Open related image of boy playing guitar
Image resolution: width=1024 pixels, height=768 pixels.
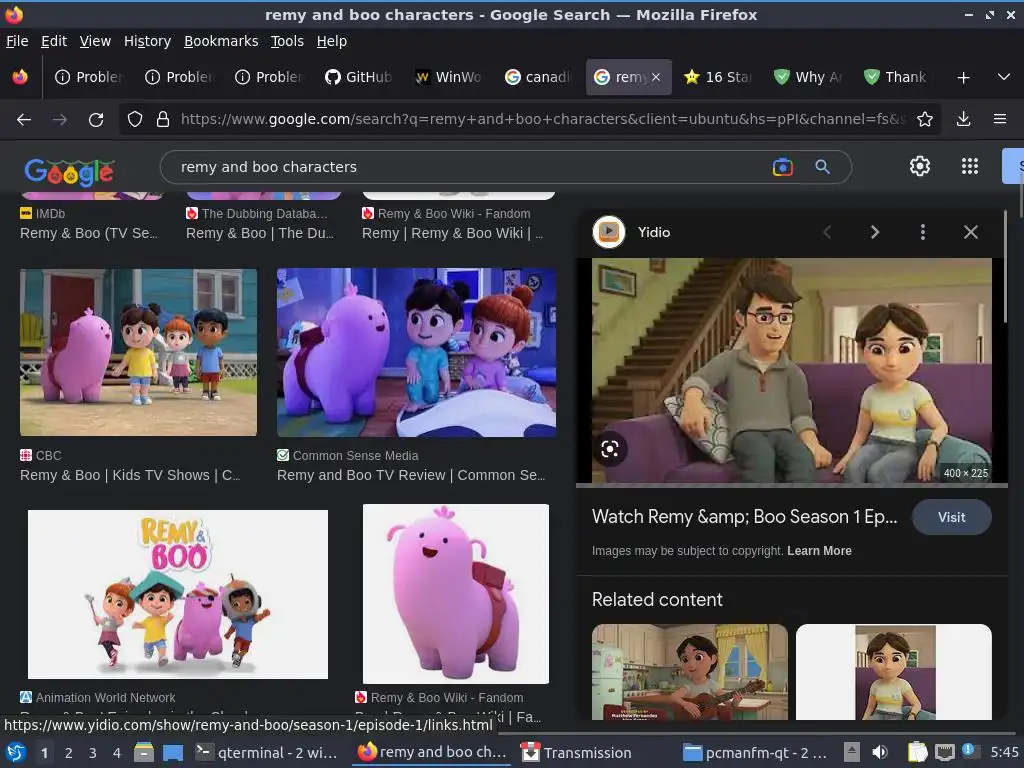[690, 672]
